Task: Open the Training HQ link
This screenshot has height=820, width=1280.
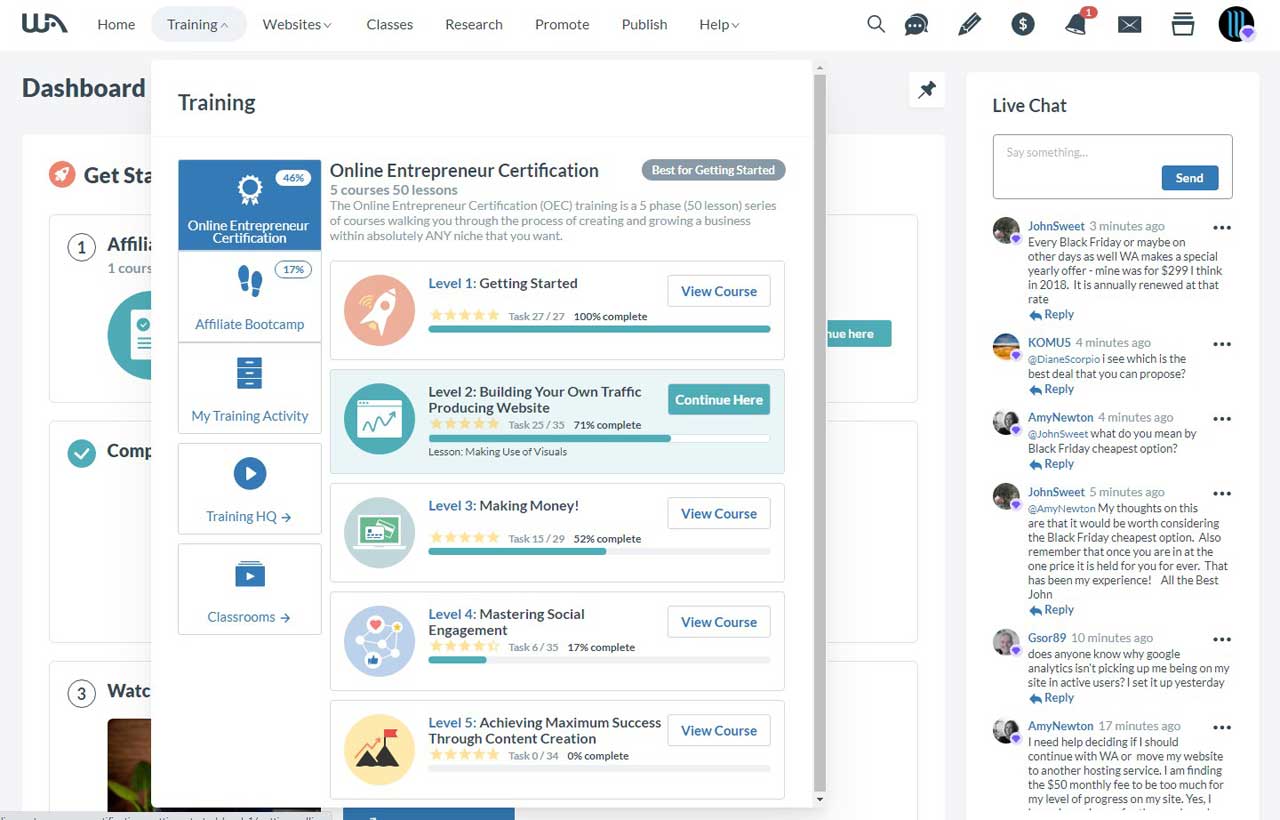Action: click(249, 517)
